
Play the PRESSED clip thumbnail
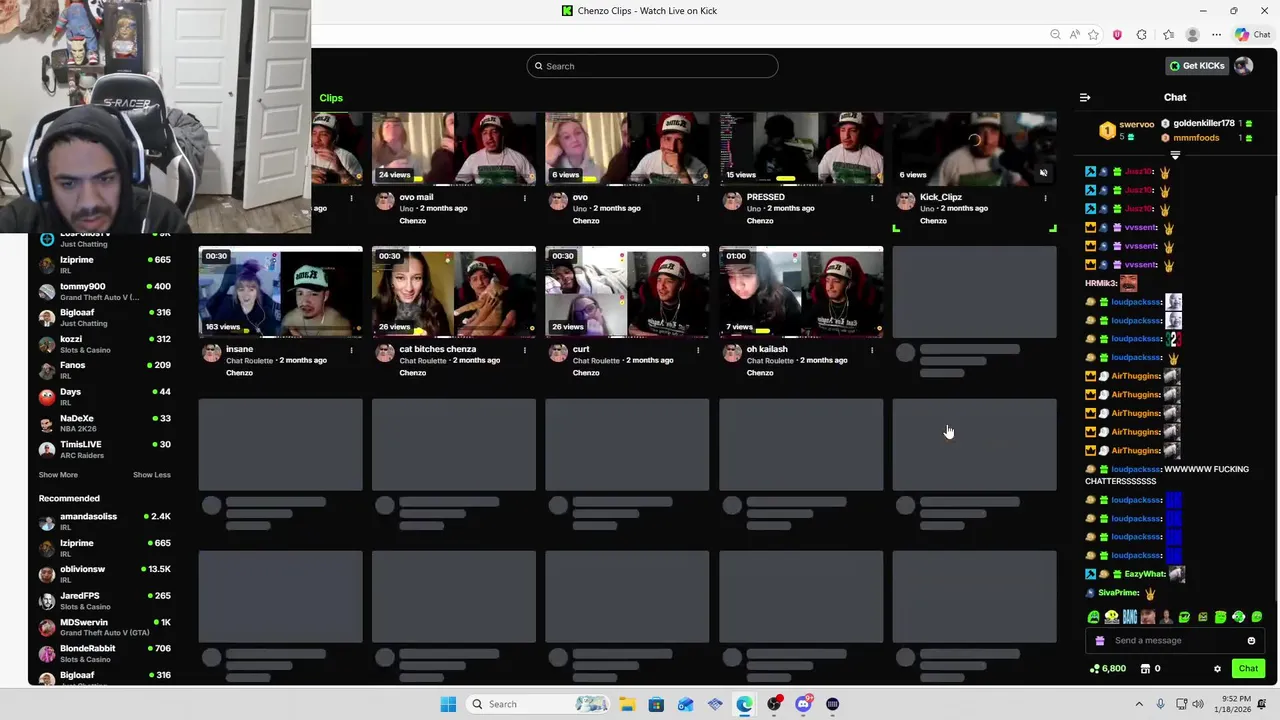click(x=801, y=149)
